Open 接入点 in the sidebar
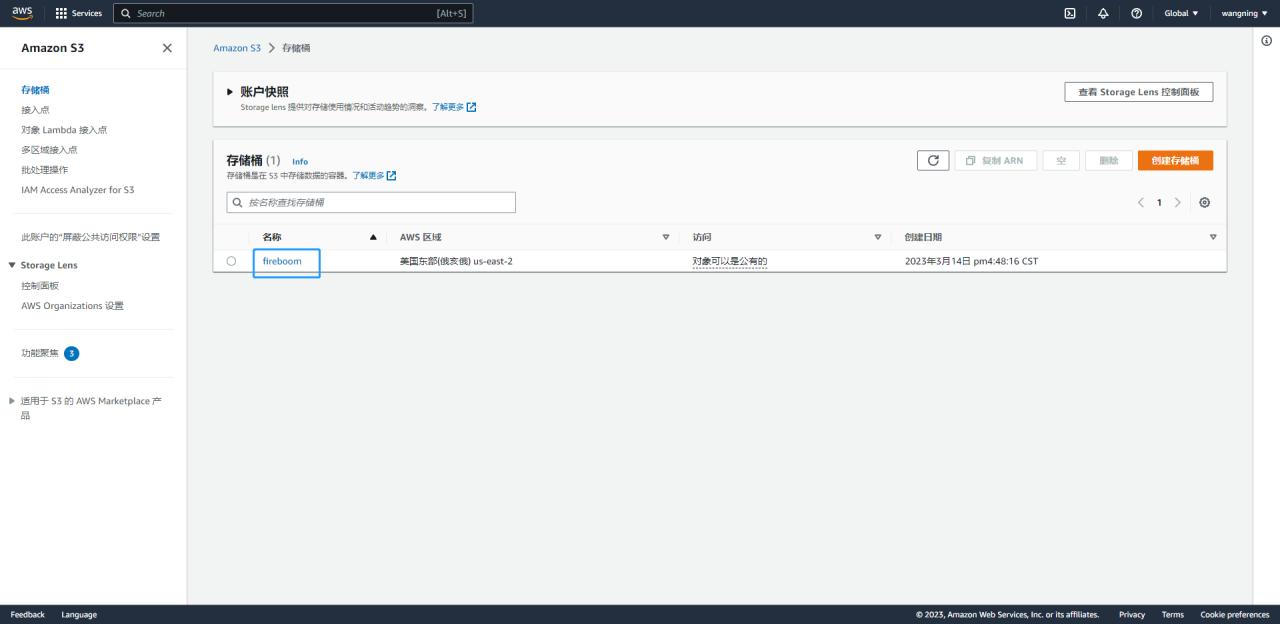 coord(35,110)
